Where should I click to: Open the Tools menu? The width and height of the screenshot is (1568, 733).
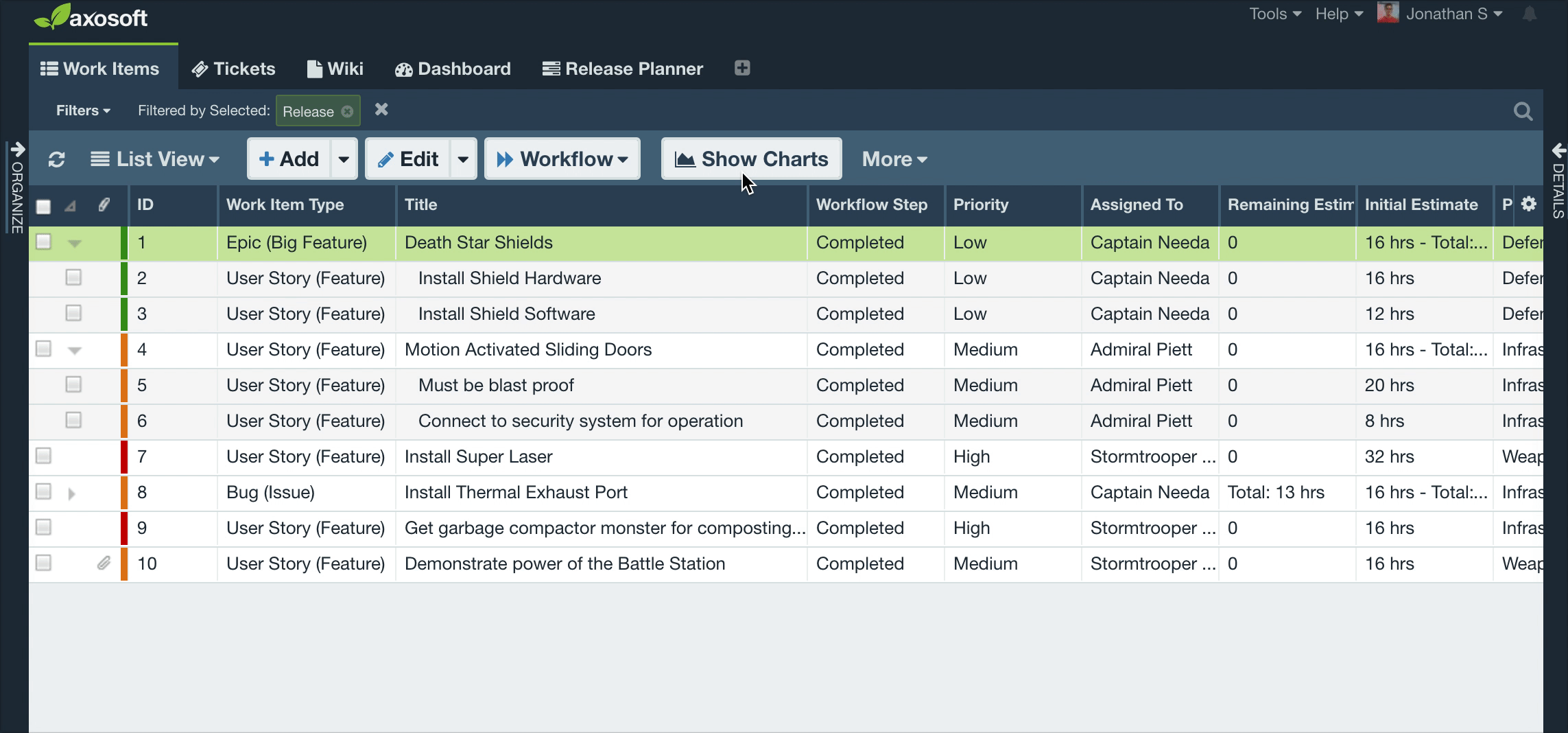click(1275, 14)
